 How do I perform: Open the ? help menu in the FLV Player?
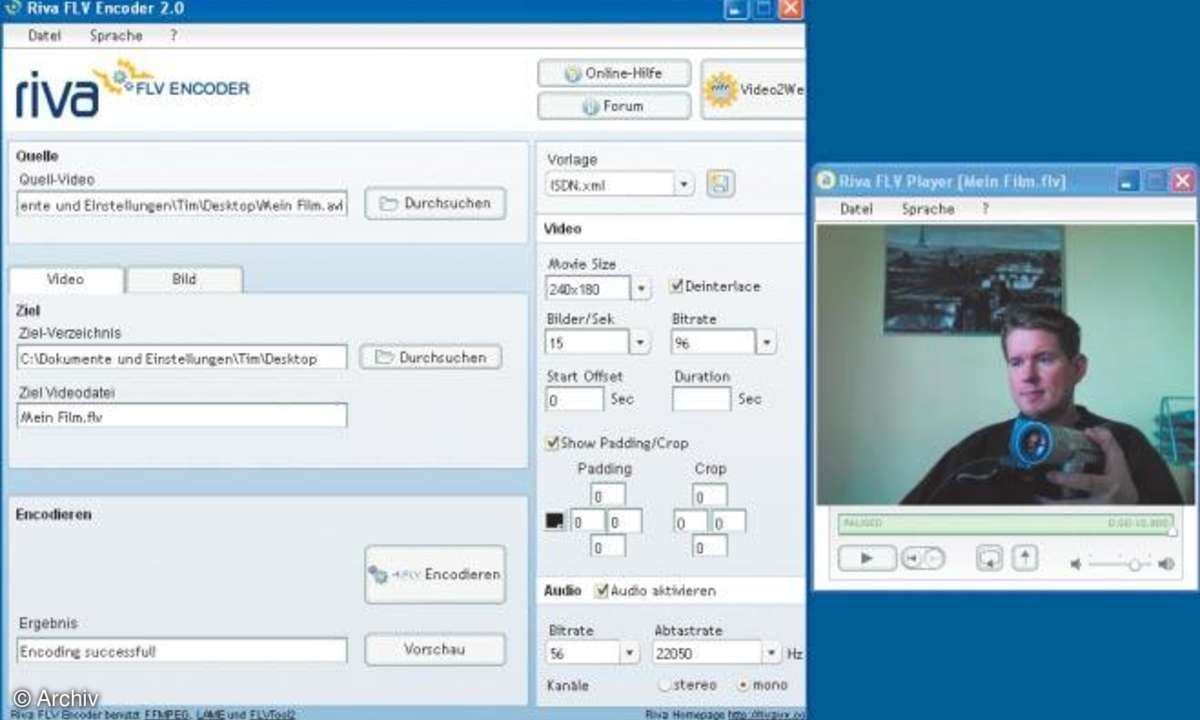coord(985,209)
